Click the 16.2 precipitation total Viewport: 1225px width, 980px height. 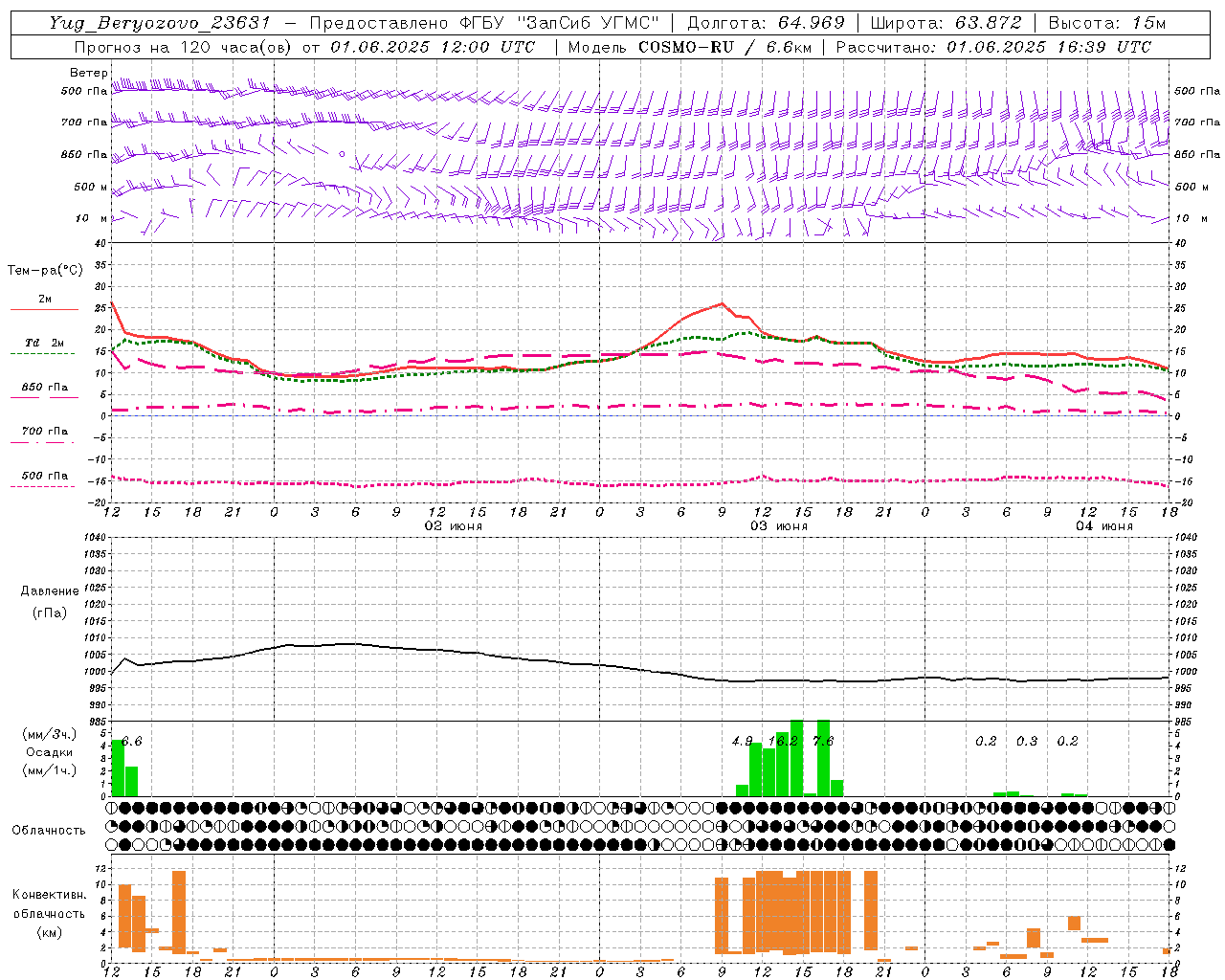783,742
